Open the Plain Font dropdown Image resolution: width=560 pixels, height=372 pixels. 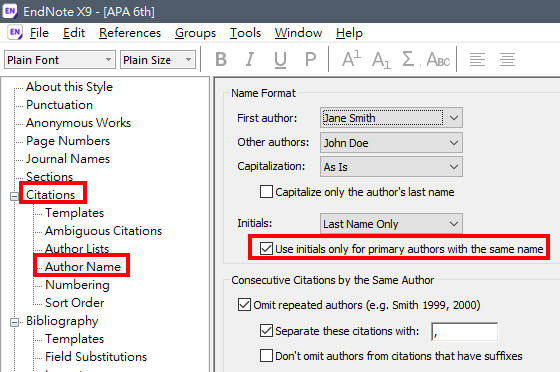[x=60, y=60]
